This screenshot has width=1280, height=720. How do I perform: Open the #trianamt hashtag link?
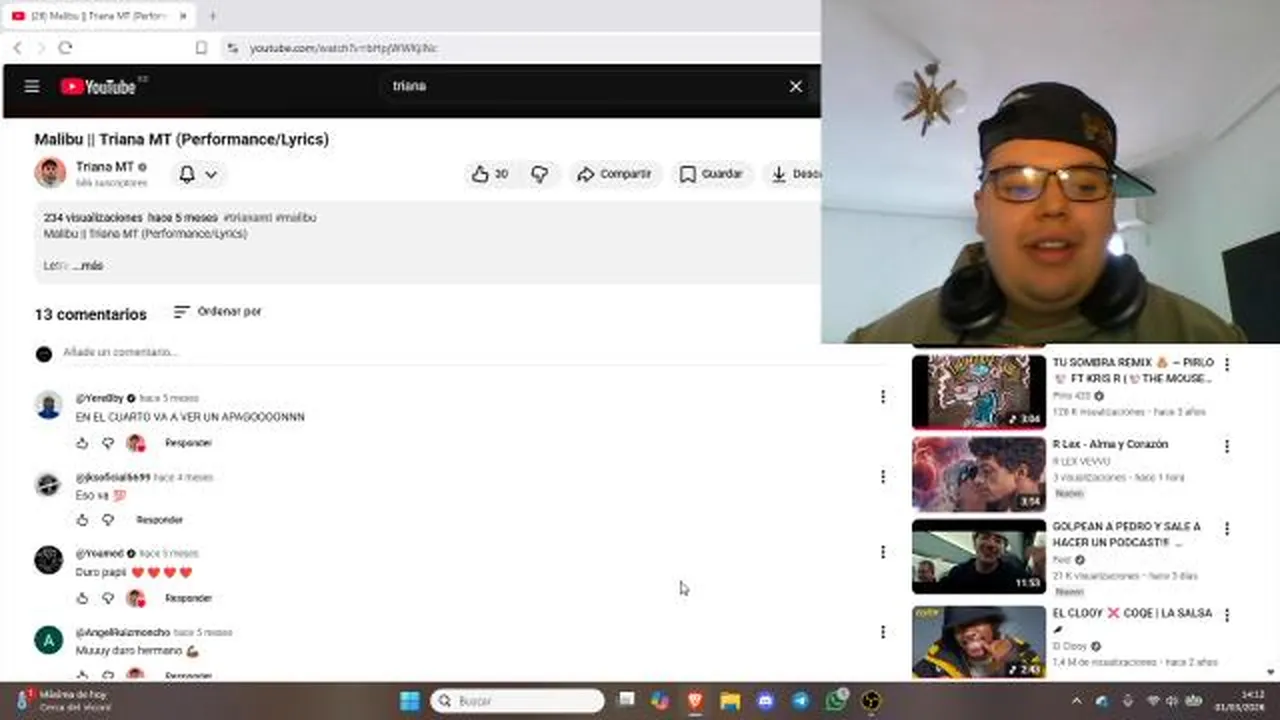(247, 217)
